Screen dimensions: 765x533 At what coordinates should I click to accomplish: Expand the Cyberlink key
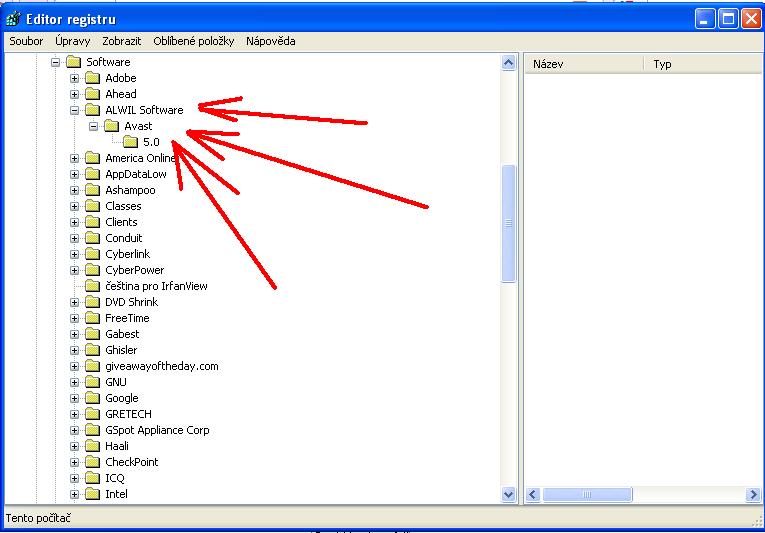[x=74, y=254]
